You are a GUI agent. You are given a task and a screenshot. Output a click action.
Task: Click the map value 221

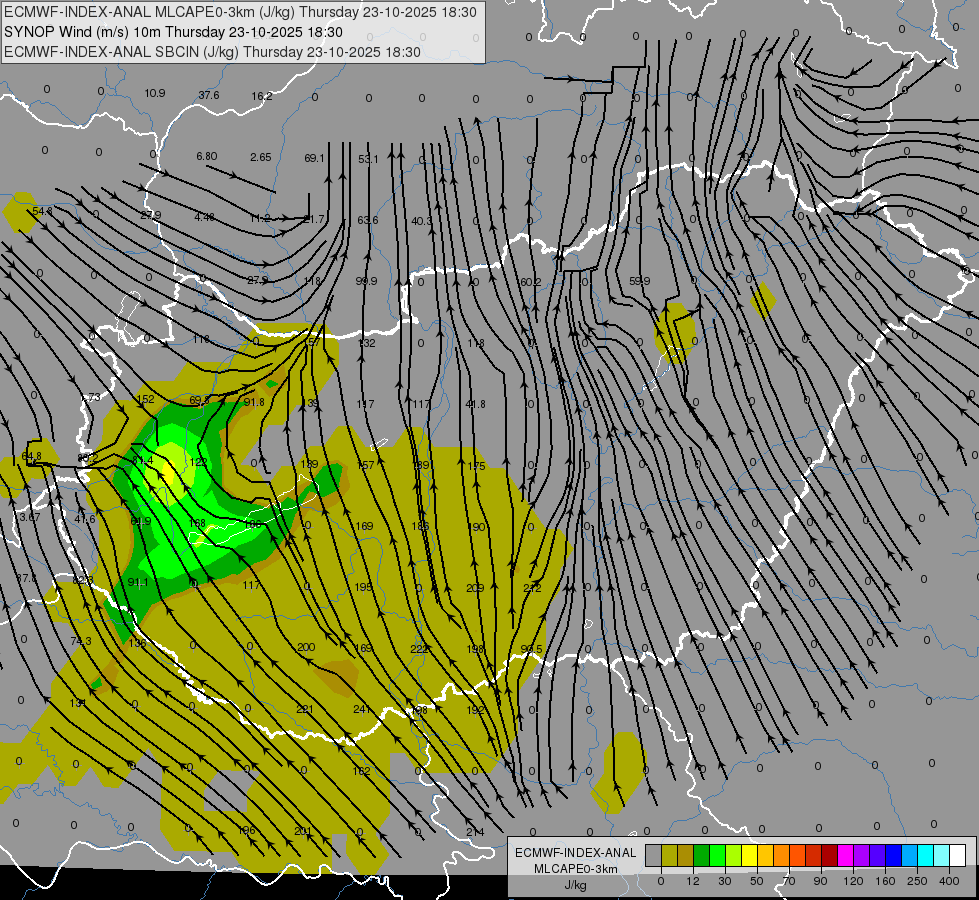point(305,709)
